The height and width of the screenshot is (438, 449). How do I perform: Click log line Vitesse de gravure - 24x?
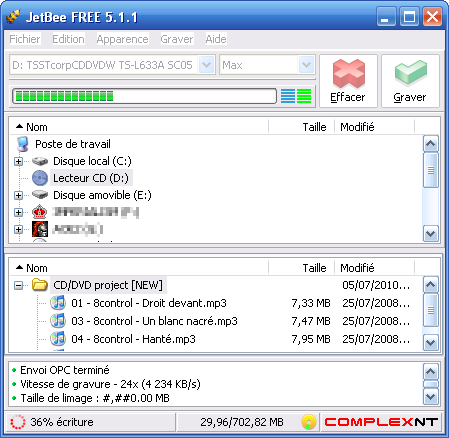click(110, 384)
